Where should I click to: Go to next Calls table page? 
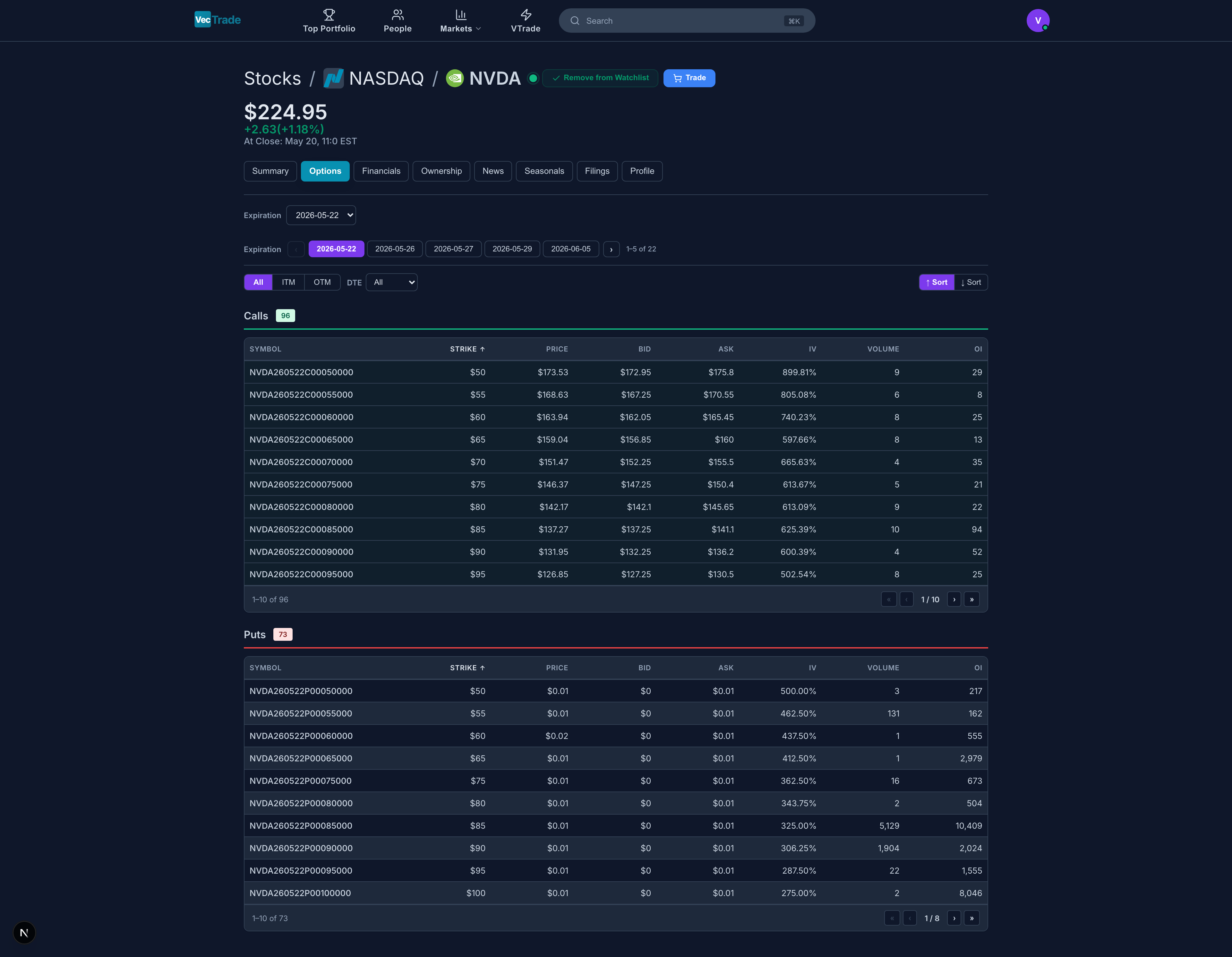tap(954, 599)
